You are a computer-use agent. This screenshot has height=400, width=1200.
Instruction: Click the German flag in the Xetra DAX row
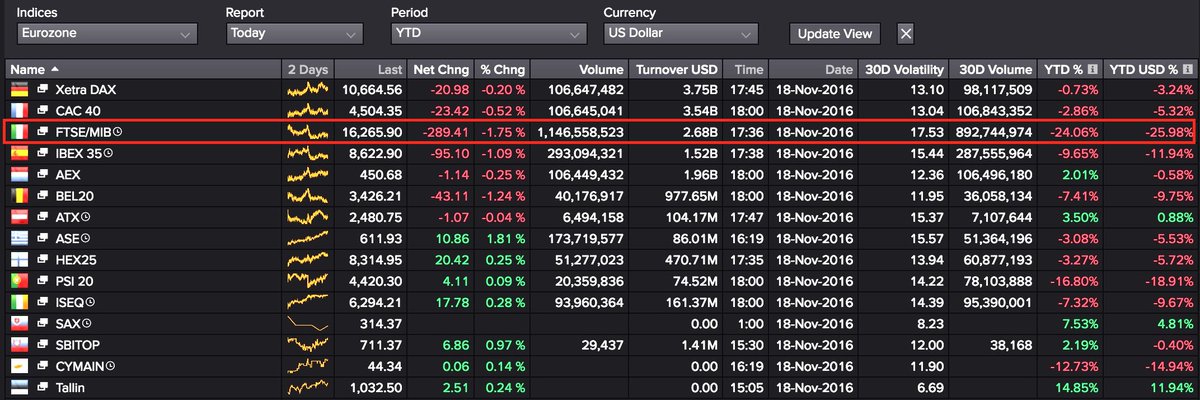point(19,90)
